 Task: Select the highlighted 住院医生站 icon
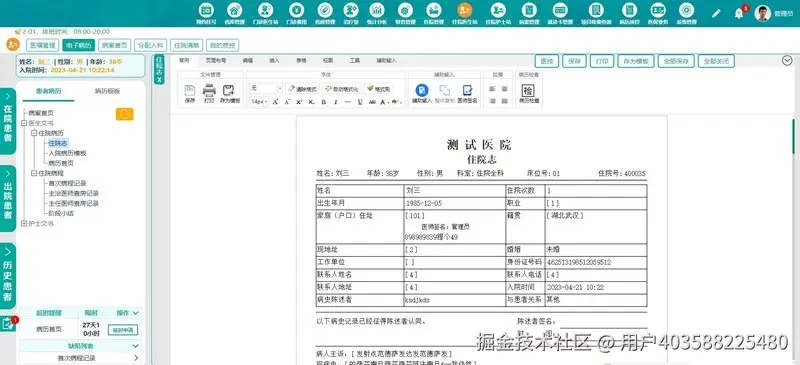[464, 10]
